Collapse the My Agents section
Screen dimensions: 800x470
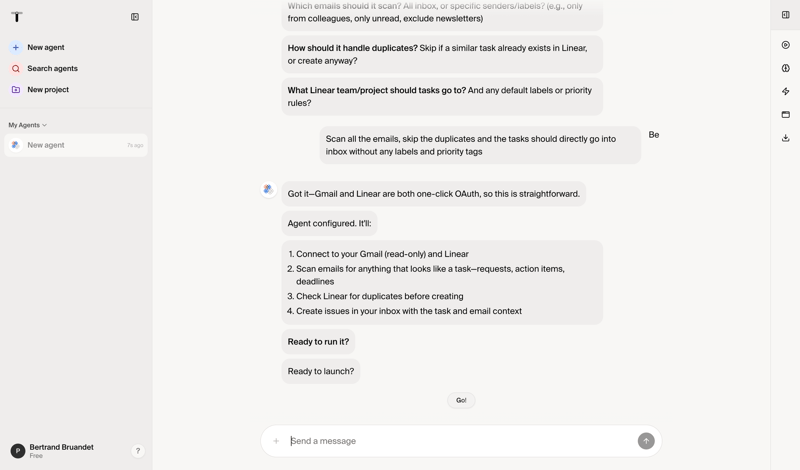(28, 125)
